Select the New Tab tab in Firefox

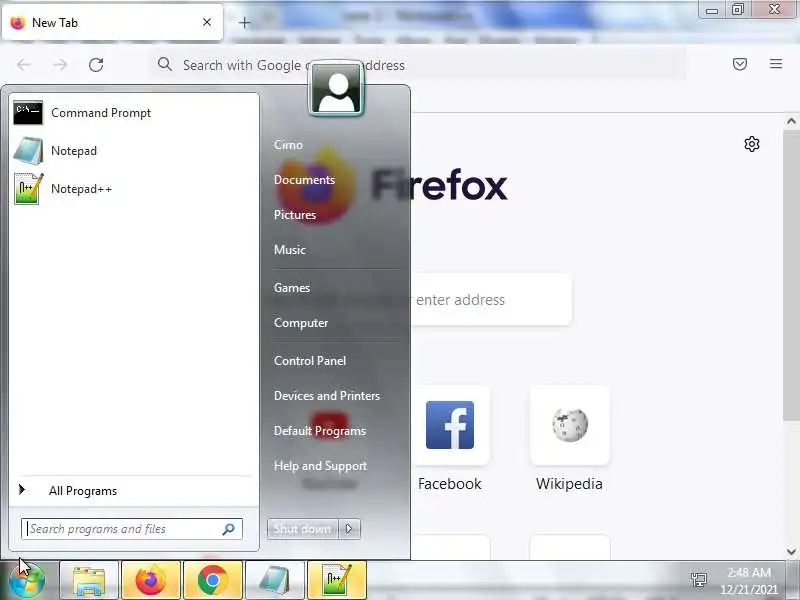point(112,22)
